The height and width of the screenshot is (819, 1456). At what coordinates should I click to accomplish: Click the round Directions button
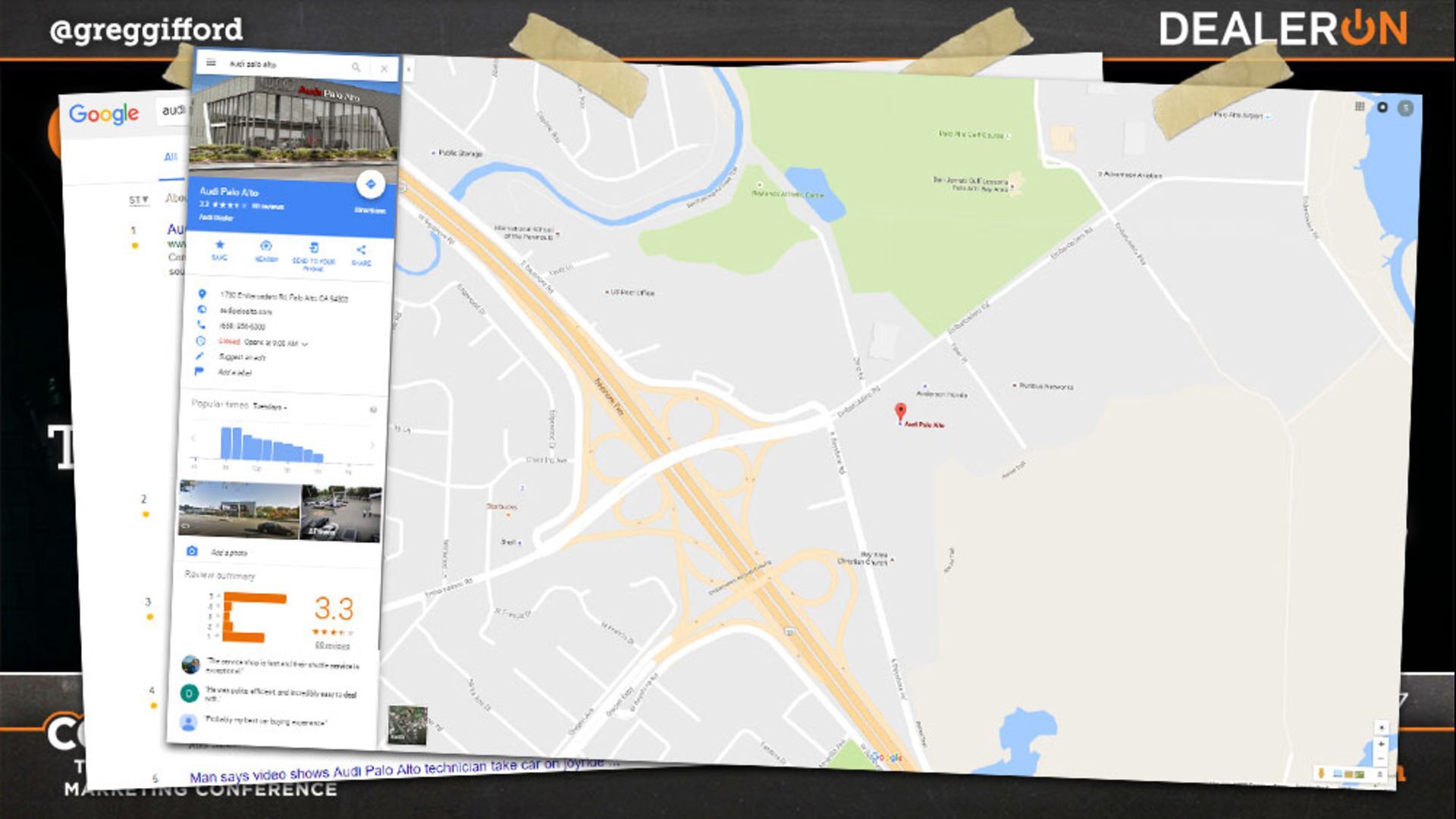371,184
